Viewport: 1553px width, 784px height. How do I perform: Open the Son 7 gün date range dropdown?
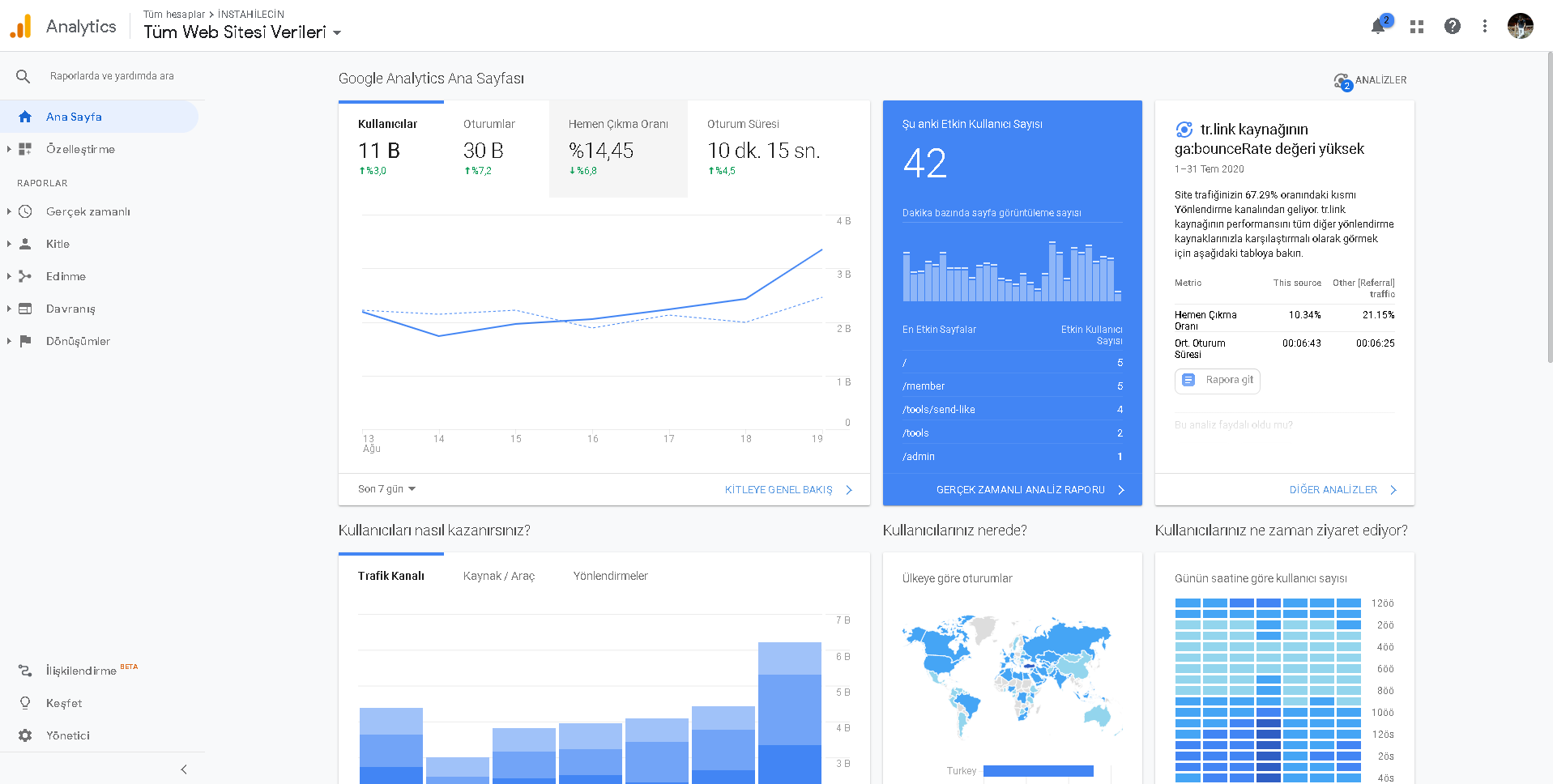[386, 489]
